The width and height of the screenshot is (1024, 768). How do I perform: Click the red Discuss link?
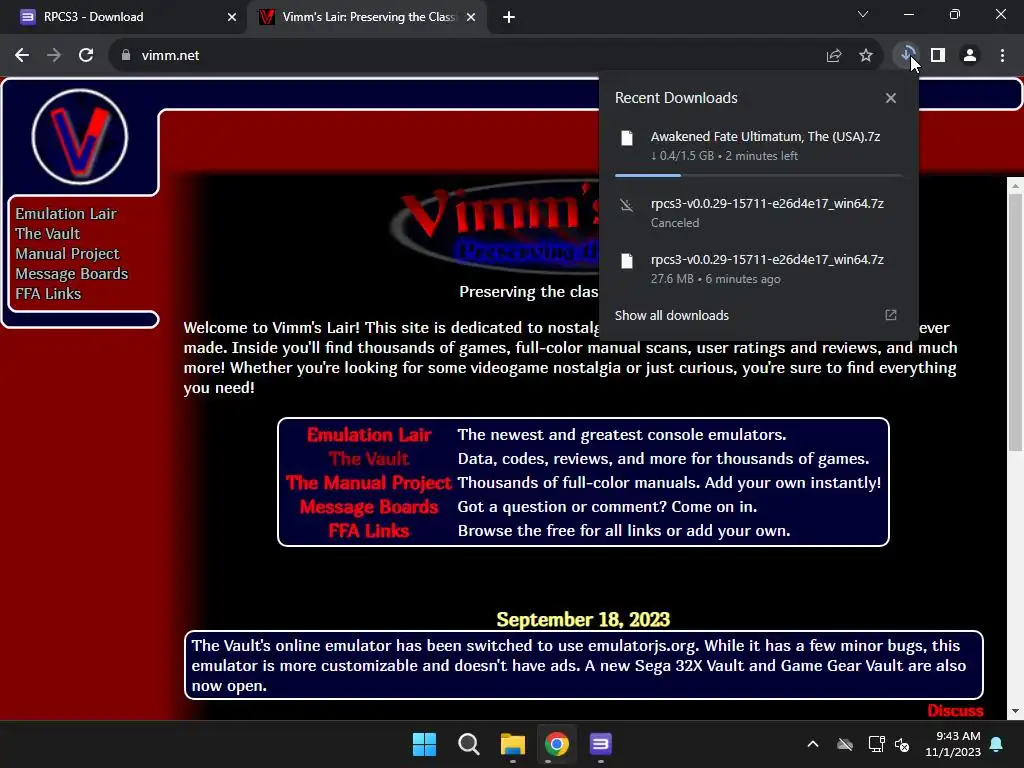click(955, 711)
